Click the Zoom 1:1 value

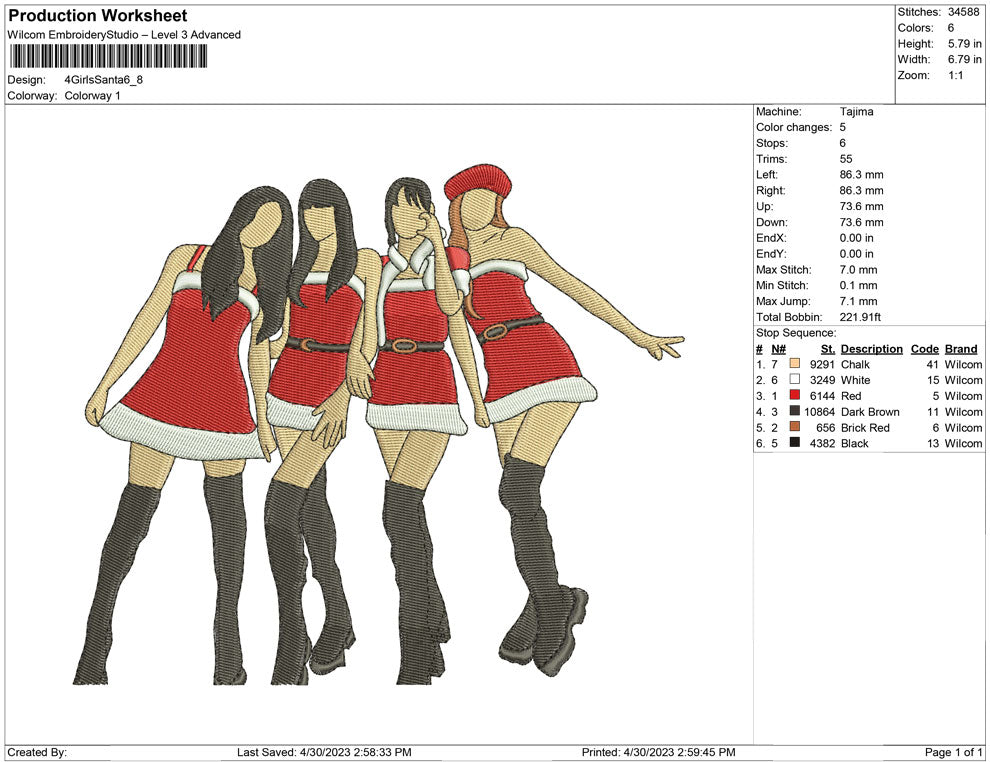(955, 76)
